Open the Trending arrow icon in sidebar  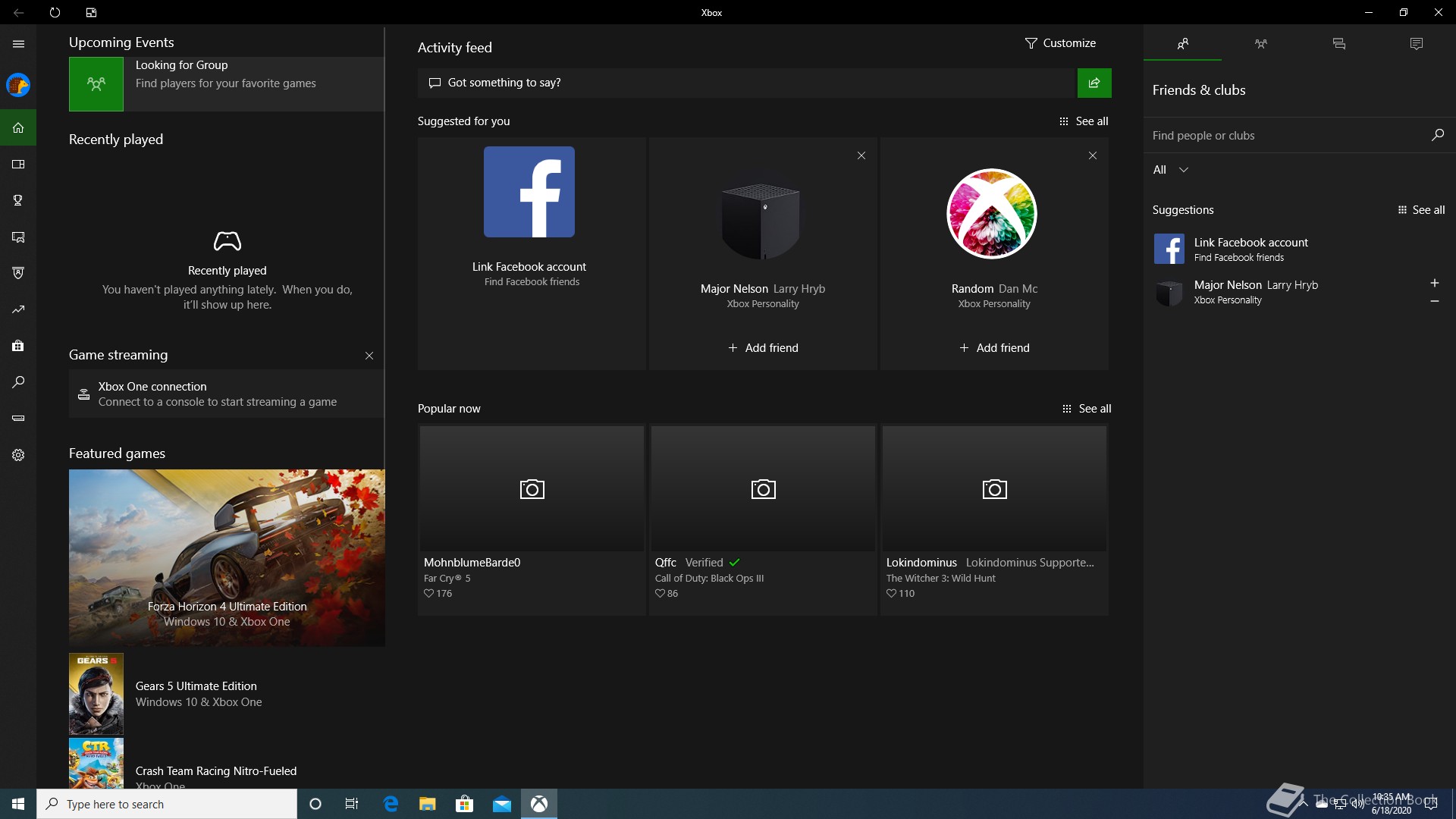18,309
